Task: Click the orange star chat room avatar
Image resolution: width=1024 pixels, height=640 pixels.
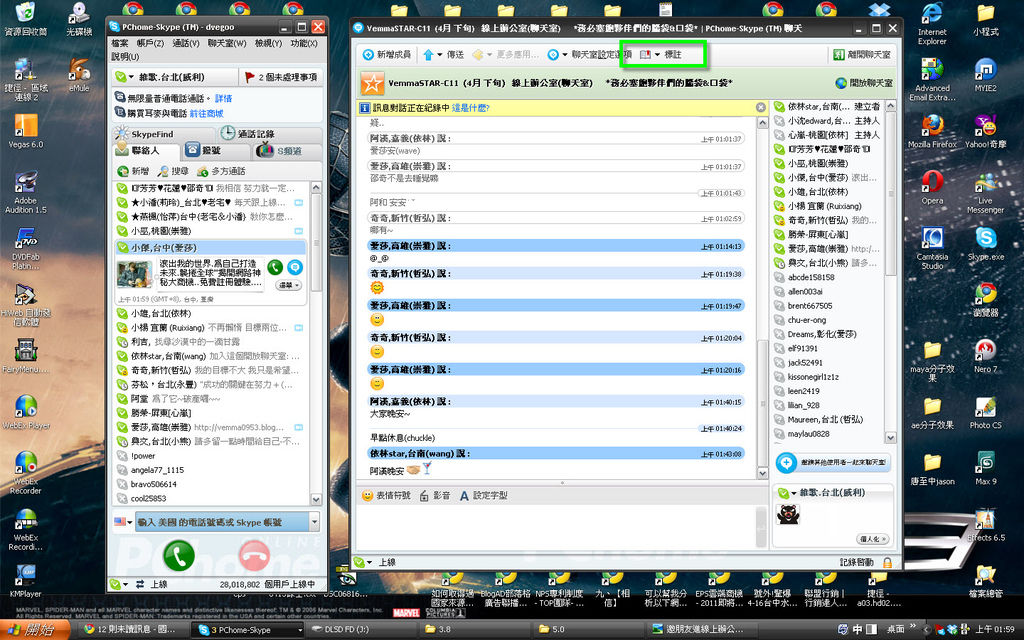Action: [x=372, y=83]
